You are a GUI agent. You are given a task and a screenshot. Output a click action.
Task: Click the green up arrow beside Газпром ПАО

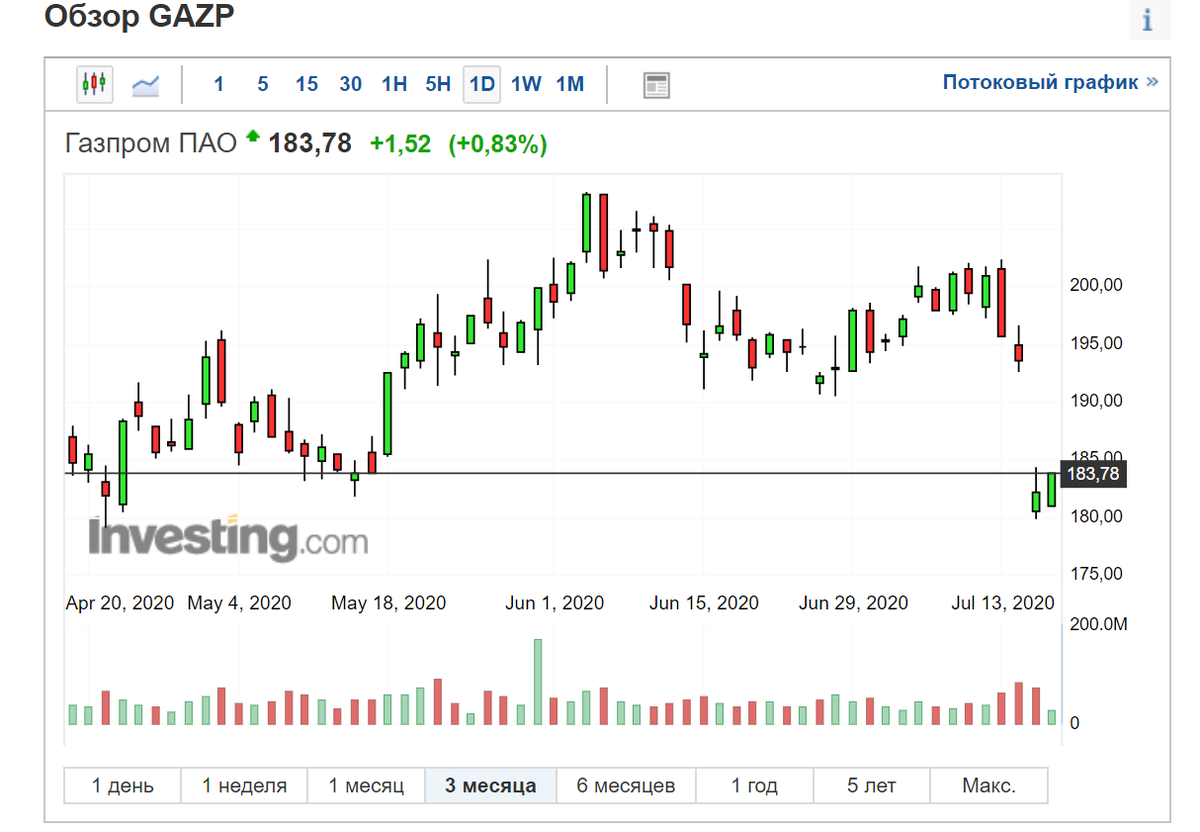(252, 135)
